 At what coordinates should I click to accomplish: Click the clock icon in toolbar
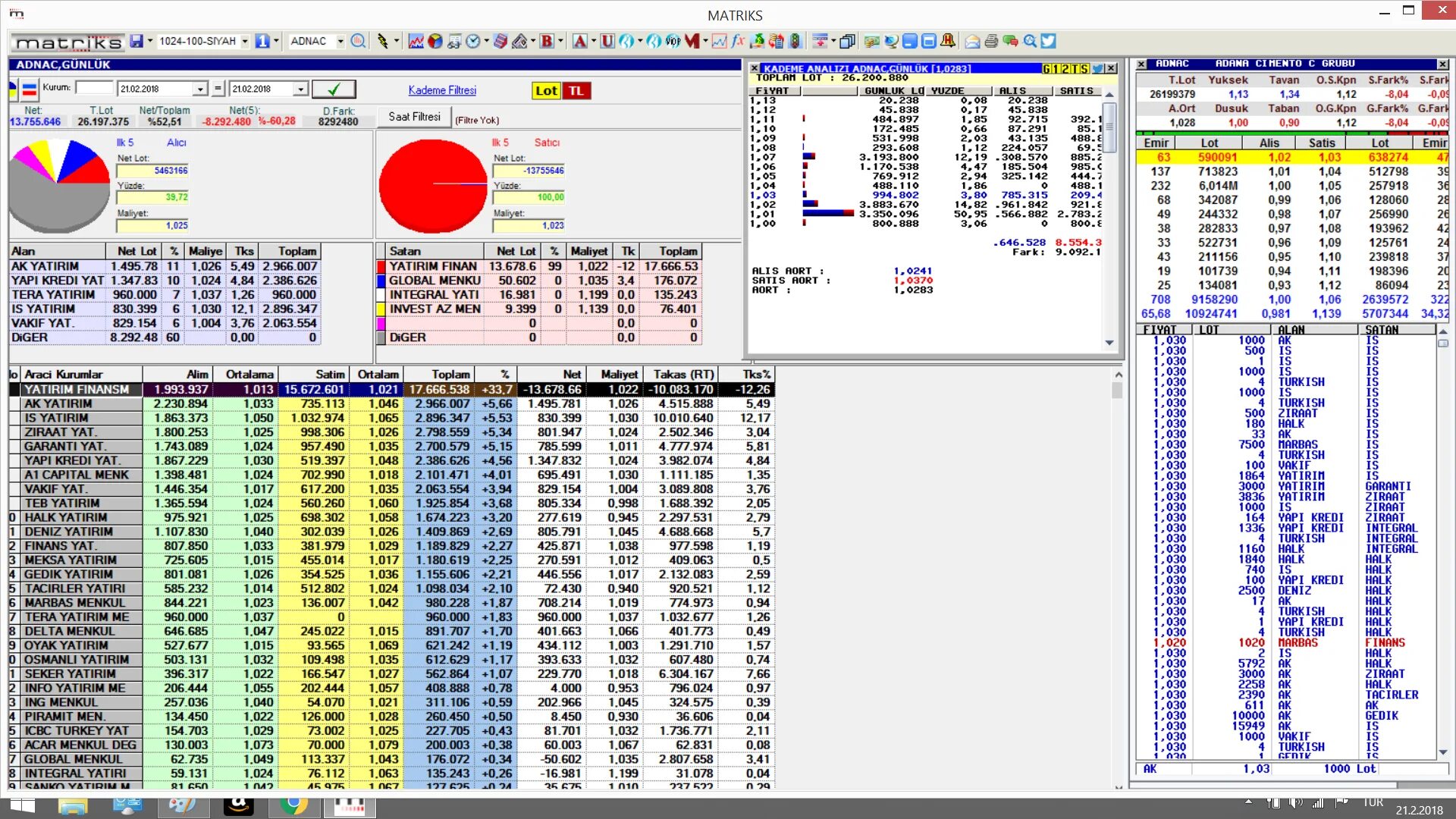point(472,41)
